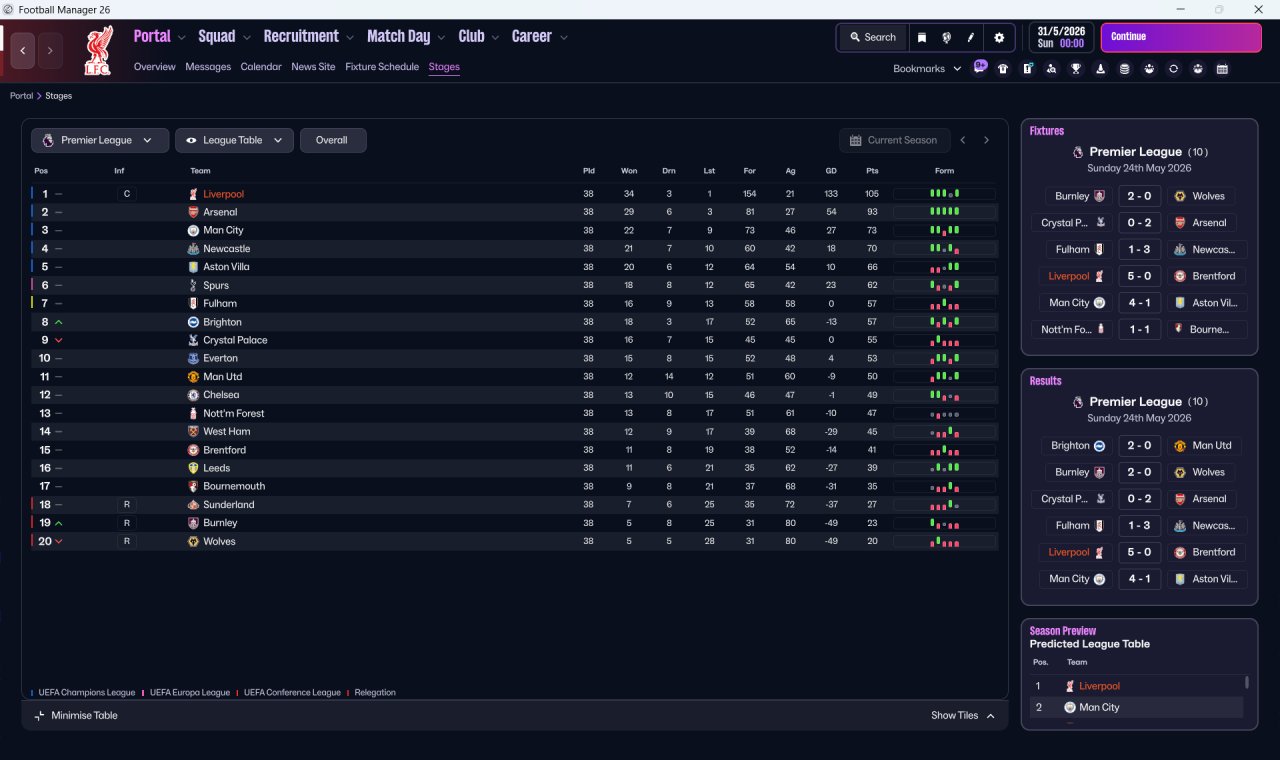Click the Current Season button
Screen dimensions: 1280x760
click(894, 140)
